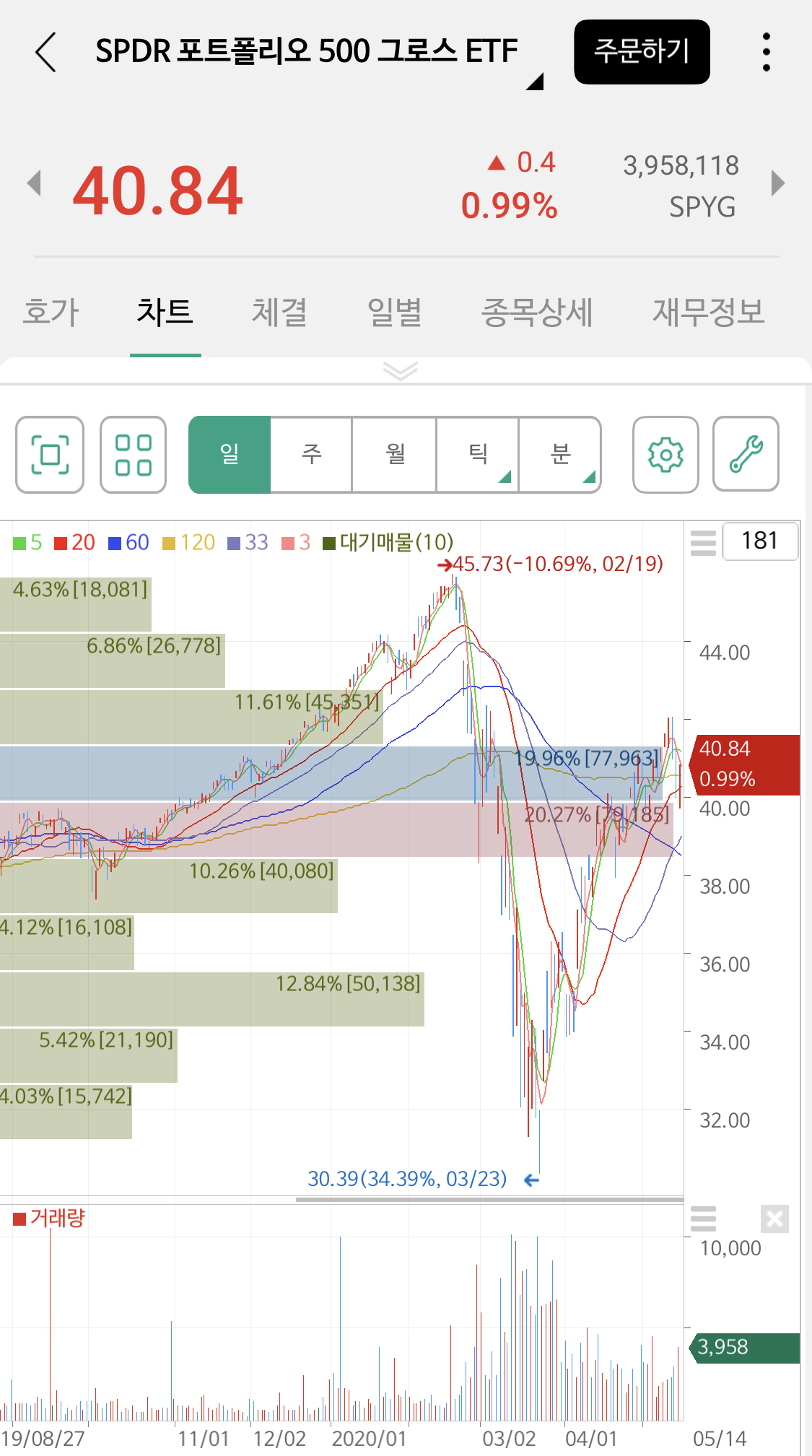The height and width of the screenshot is (1456, 812).
Task: Open the 분 minute period dropdown
Action: [560, 455]
